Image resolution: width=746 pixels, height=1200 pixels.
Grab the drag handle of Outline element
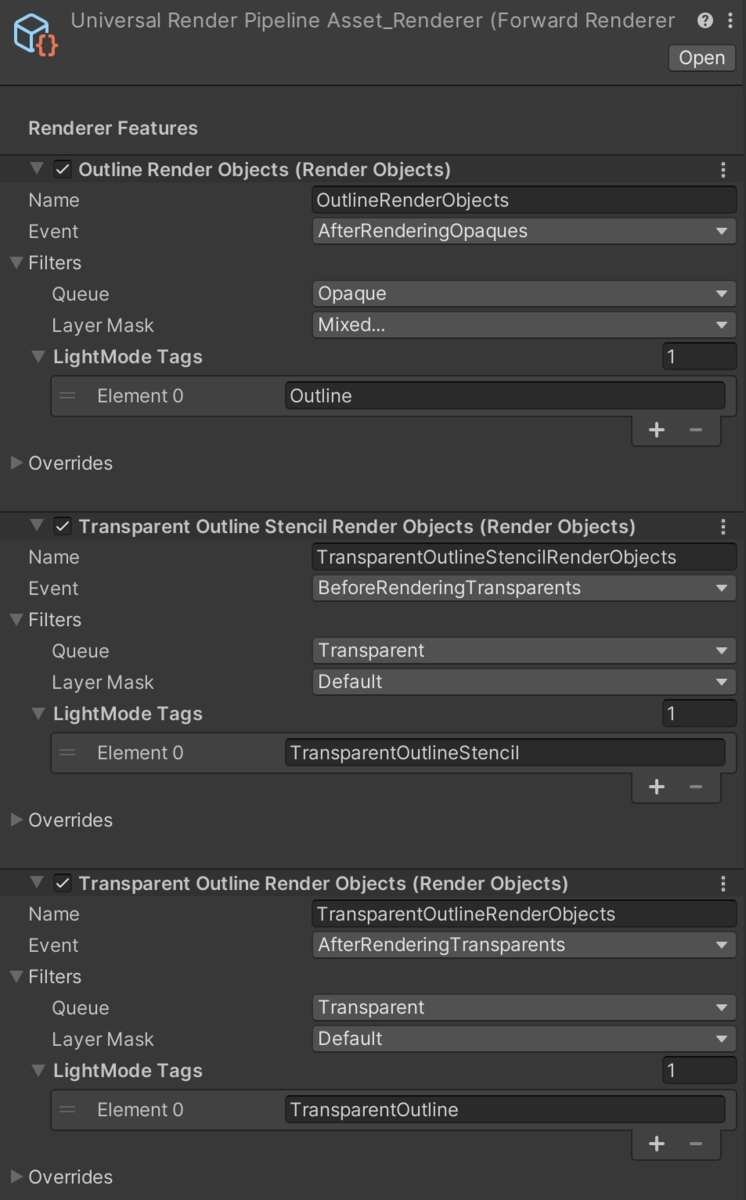click(67, 396)
